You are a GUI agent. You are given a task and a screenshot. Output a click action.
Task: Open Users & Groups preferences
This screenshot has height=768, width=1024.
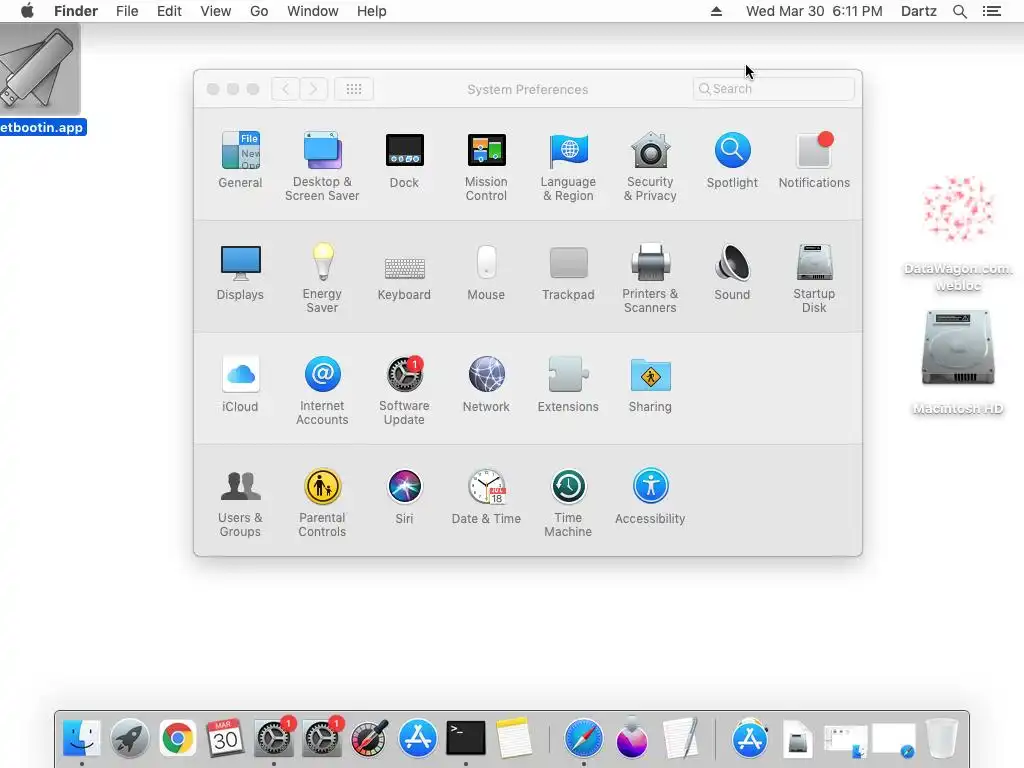[240, 503]
